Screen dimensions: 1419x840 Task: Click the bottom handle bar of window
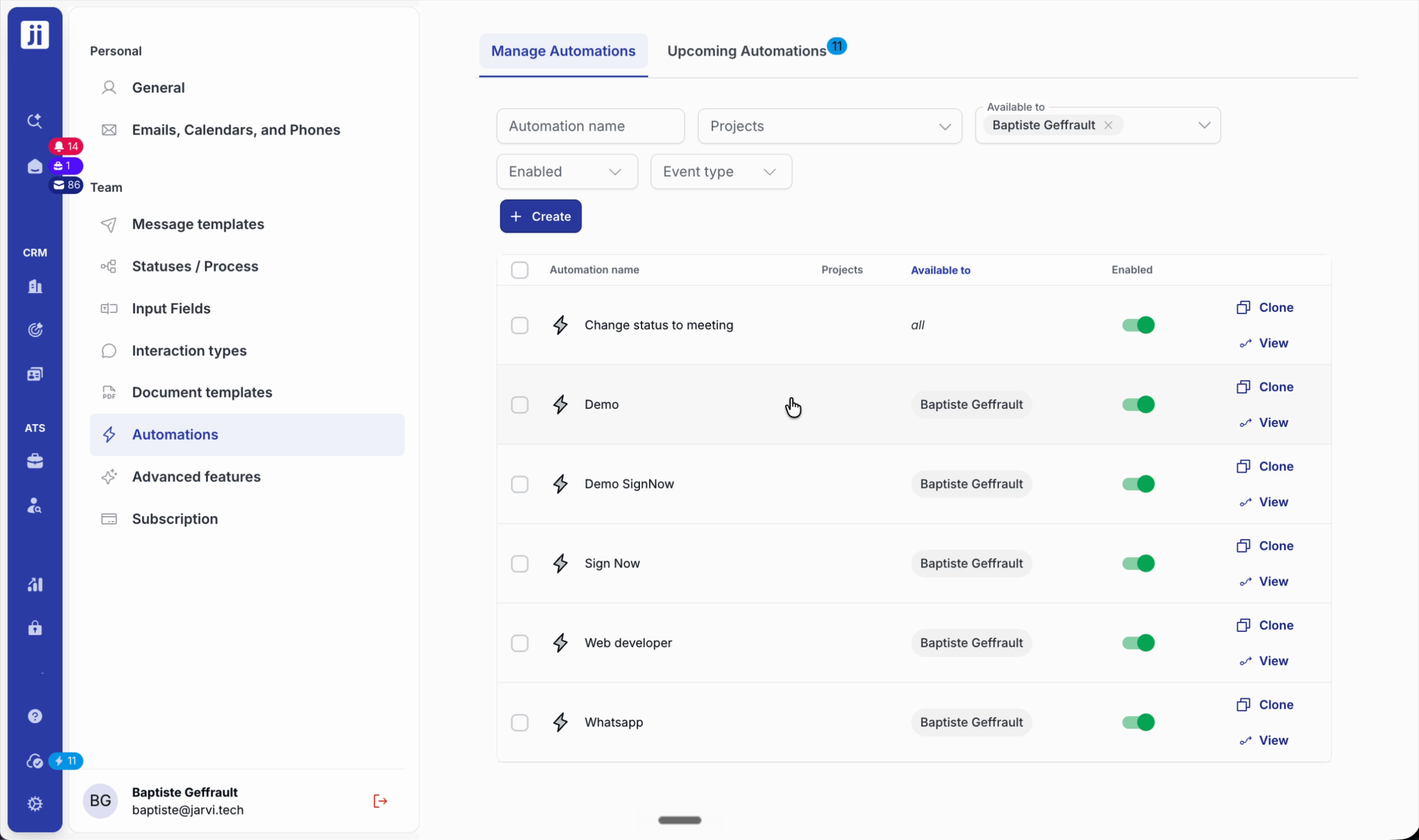tap(680, 820)
